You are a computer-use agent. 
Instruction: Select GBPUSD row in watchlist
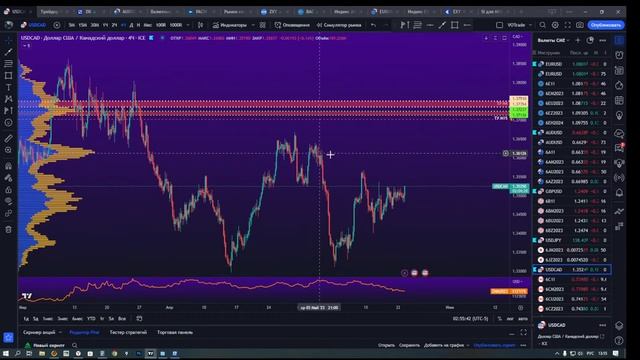pos(572,191)
